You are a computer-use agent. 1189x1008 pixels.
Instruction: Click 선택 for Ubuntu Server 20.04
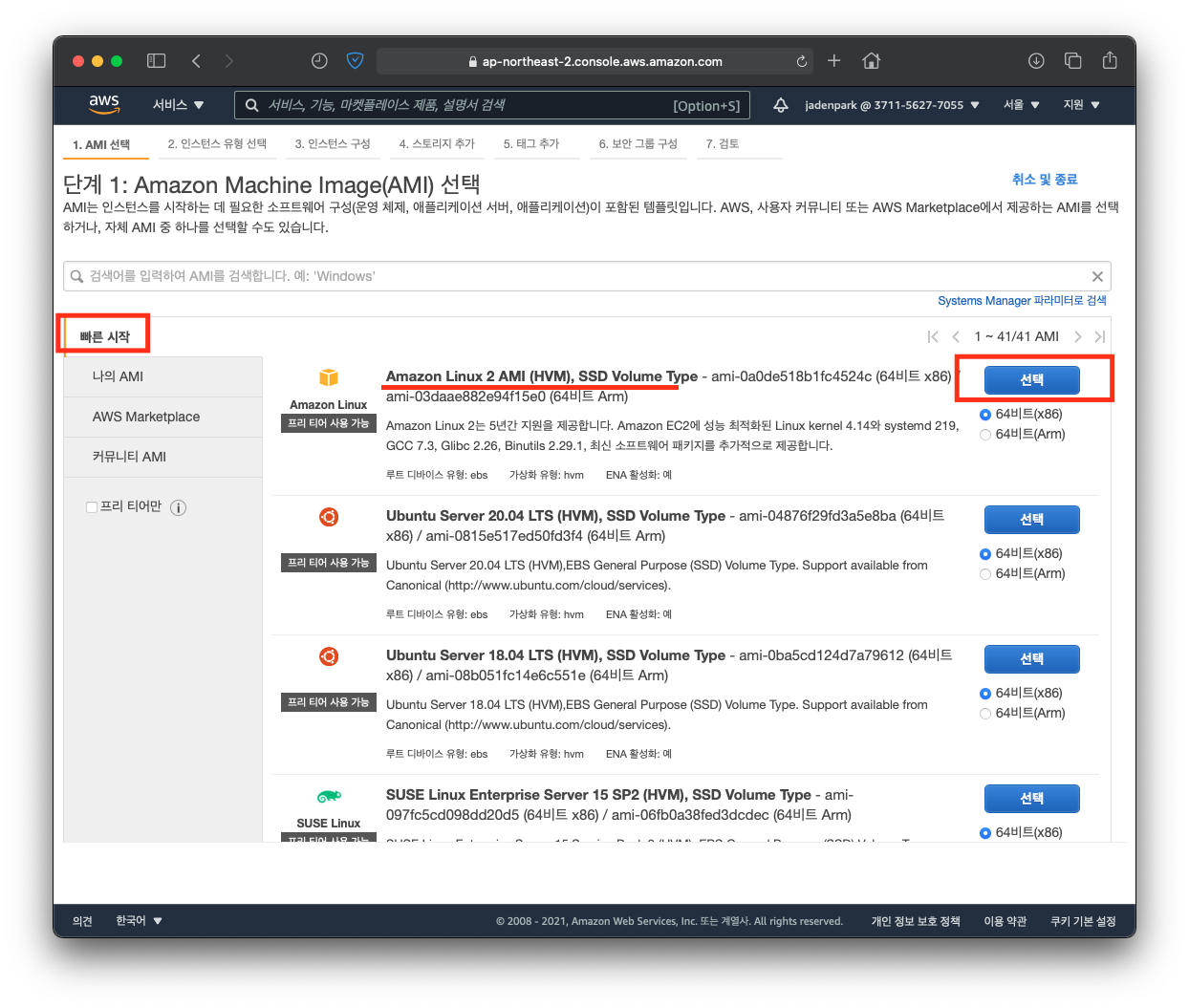pyautogui.click(x=1032, y=520)
